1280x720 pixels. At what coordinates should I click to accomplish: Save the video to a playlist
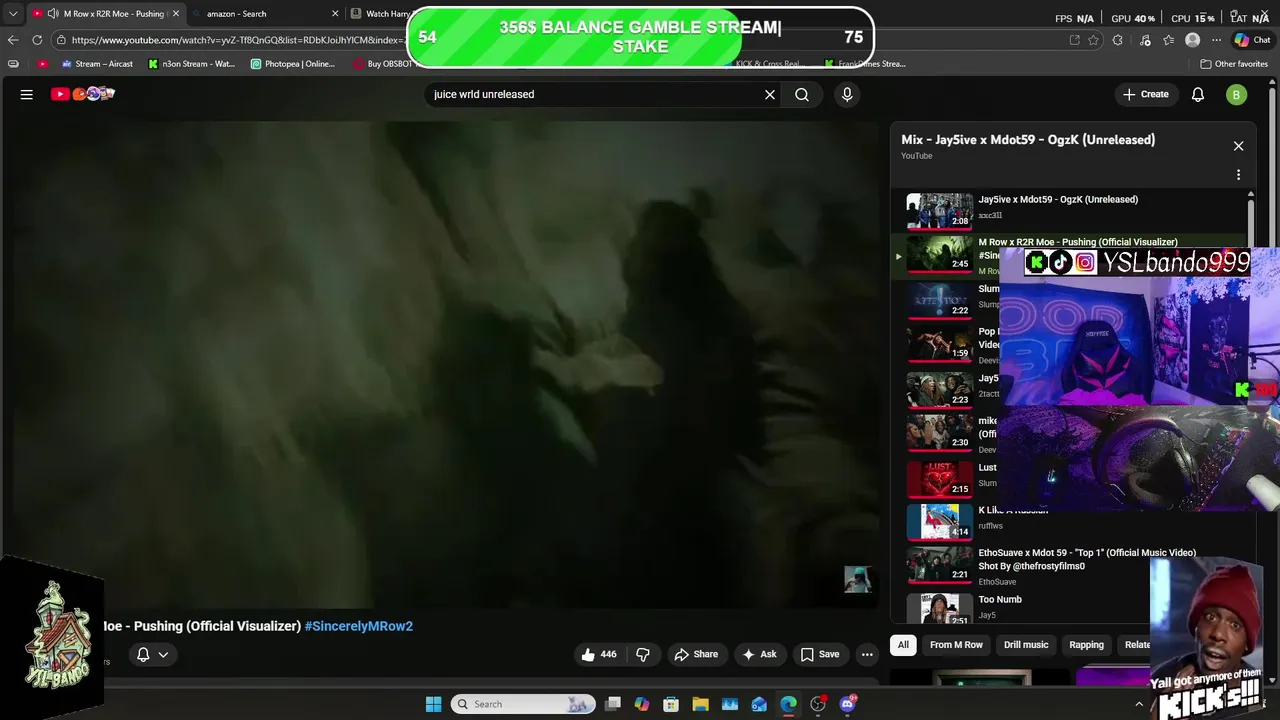(820, 654)
